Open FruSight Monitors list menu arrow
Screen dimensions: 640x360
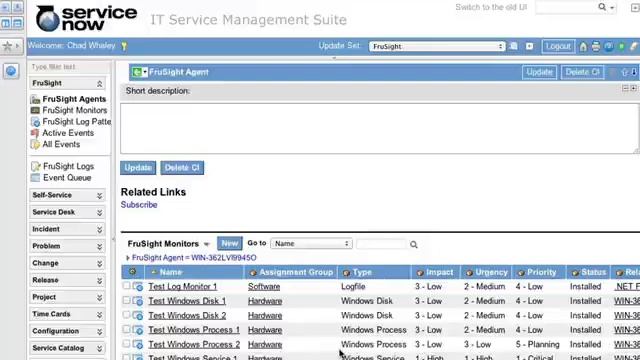coord(207,244)
